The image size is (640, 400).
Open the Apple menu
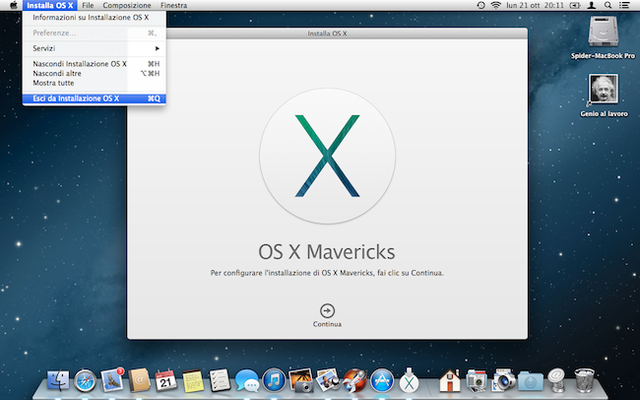click(13, 5)
